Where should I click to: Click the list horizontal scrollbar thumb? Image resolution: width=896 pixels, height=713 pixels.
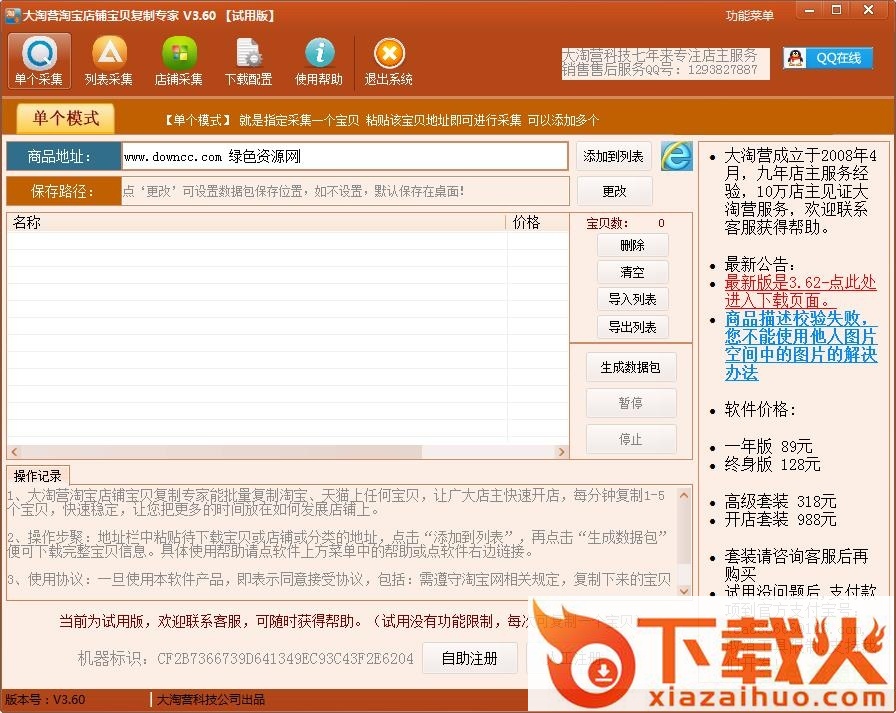(222, 452)
